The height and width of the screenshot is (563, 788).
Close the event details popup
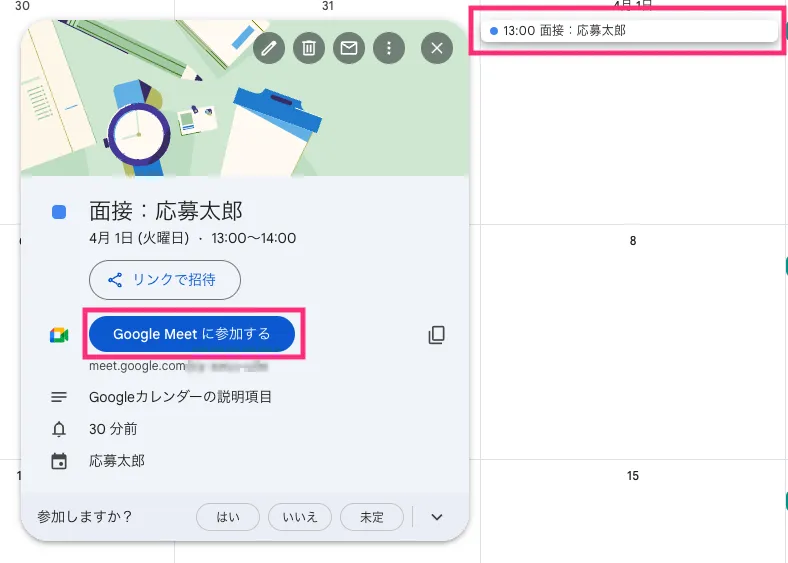tap(436, 47)
